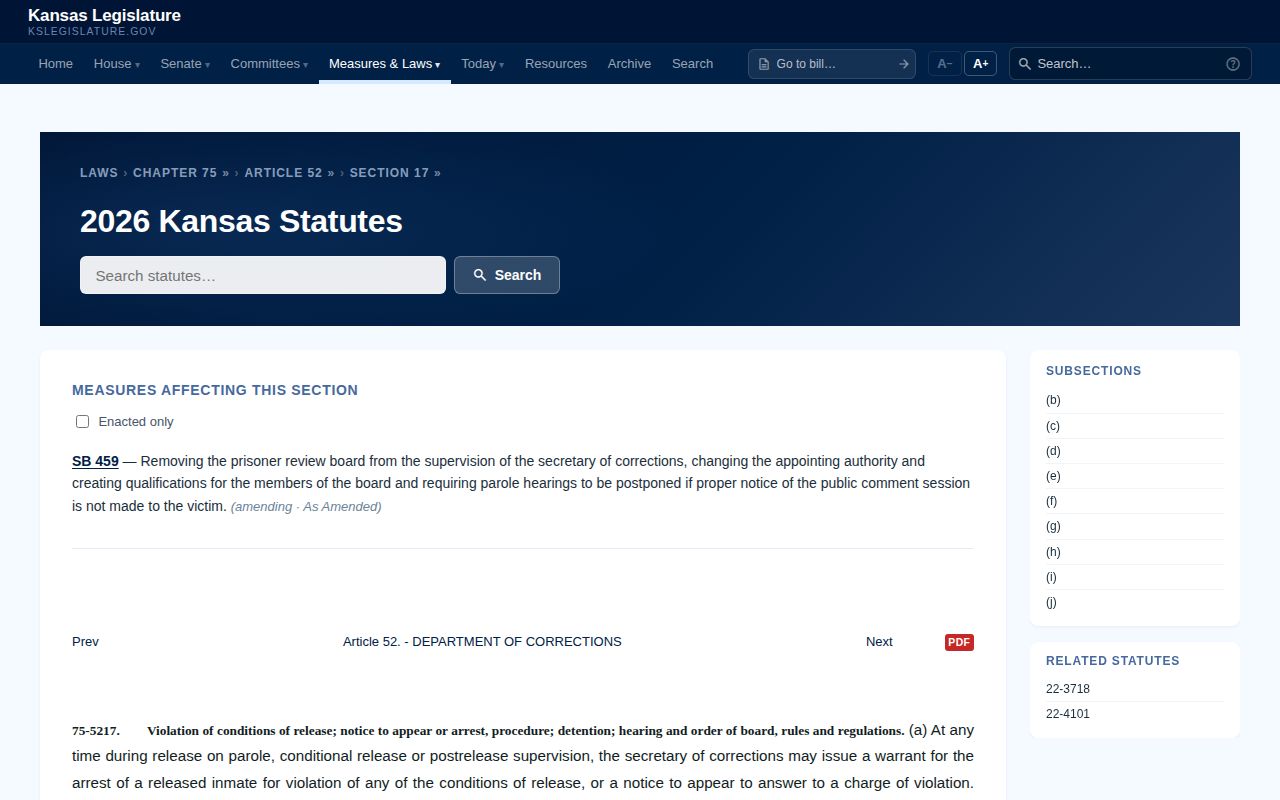The height and width of the screenshot is (800, 1280).
Task: Click the help question-mark icon in top search
Action: click(x=1233, y=64)
